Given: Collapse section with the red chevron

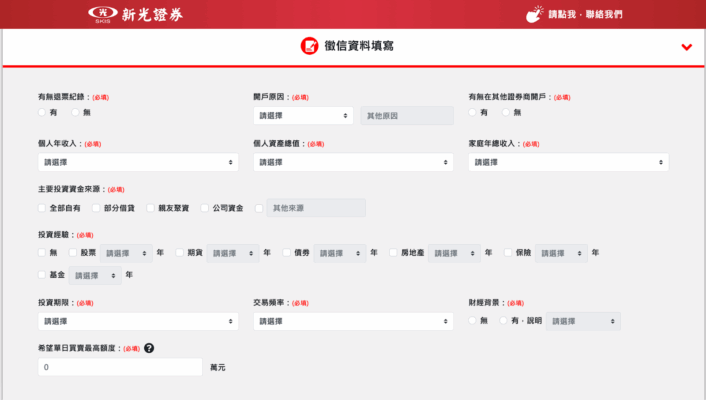Looking at the screenshot, I should coord(687,47).
